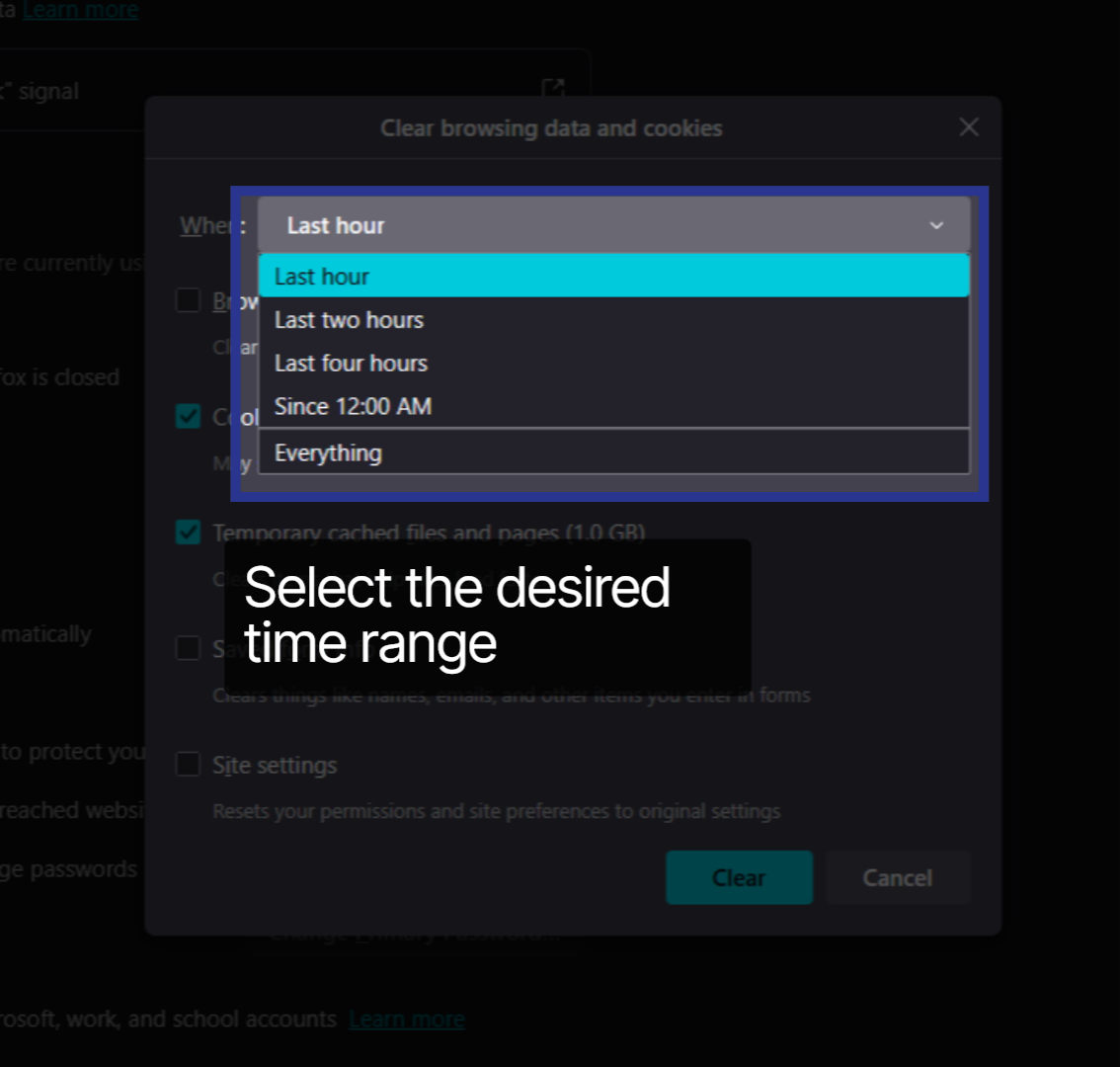Uncheck the Cookies option

coord(188,416)
